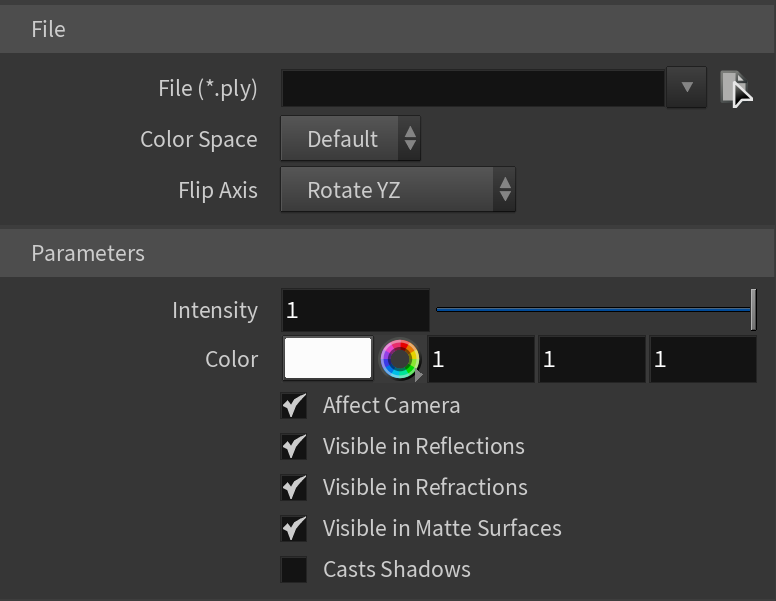Toggle the Visible in Refractions checkbox
The height and width of the screenshot is (601, 776).
coord(294,488)
